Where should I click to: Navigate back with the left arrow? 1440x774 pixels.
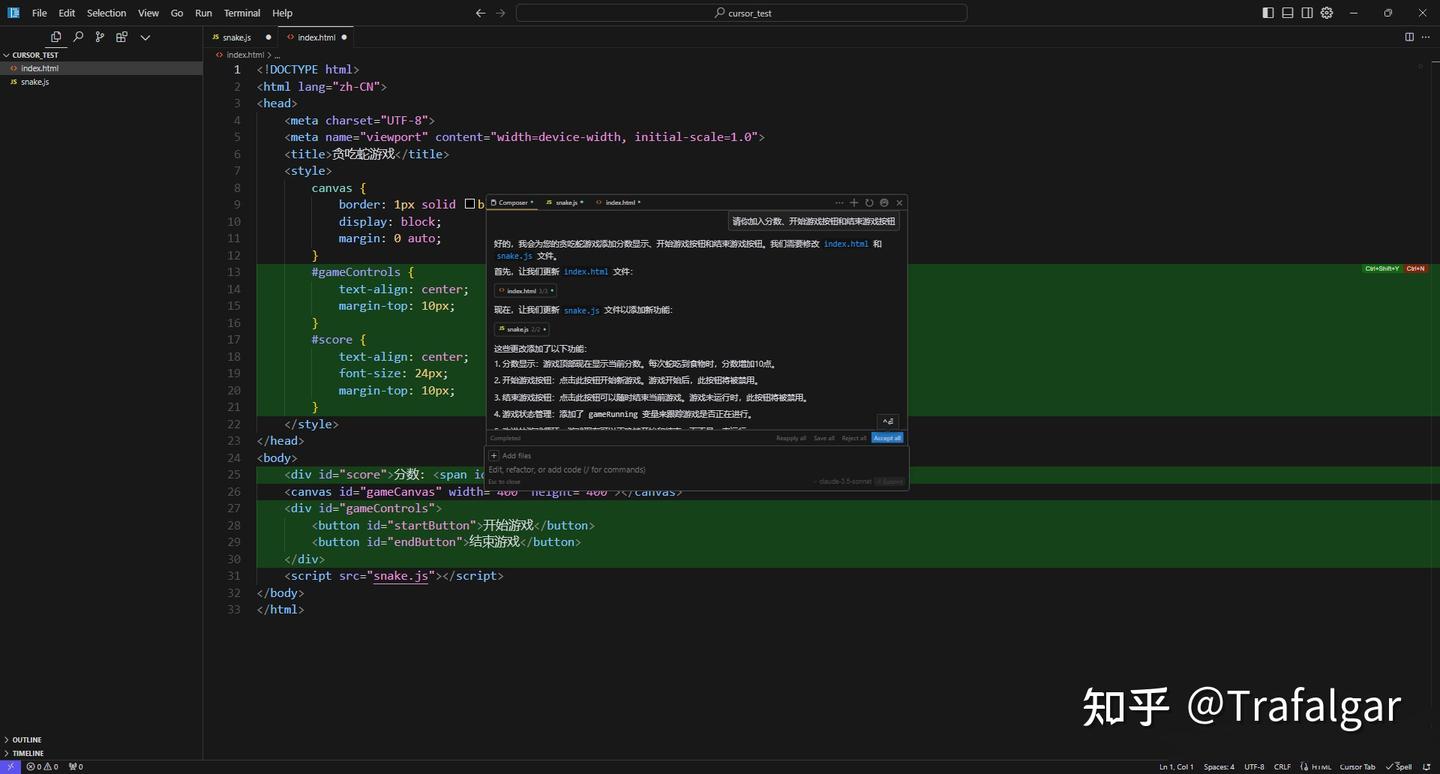pyautogui.click(x=480, y=13)
